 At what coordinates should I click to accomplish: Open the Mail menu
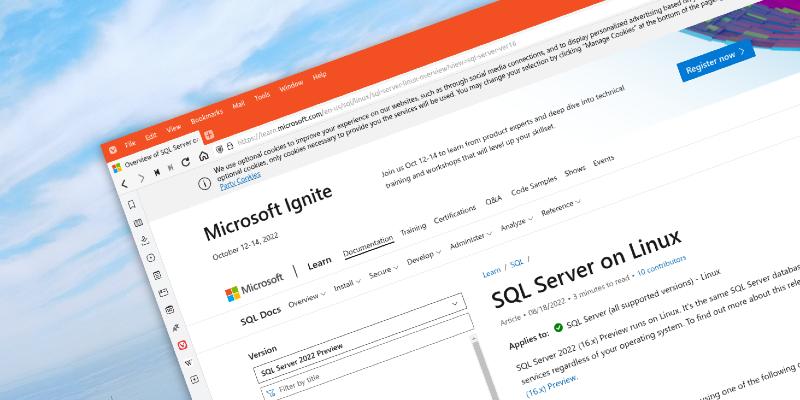pyautogui.click(x=239, y=105)
